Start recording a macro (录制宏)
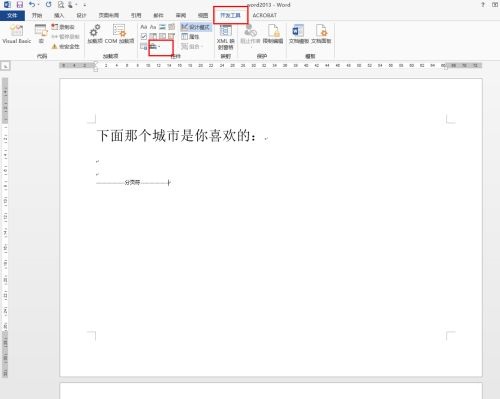This screenshot has width=500, height=399. [63, 27]
